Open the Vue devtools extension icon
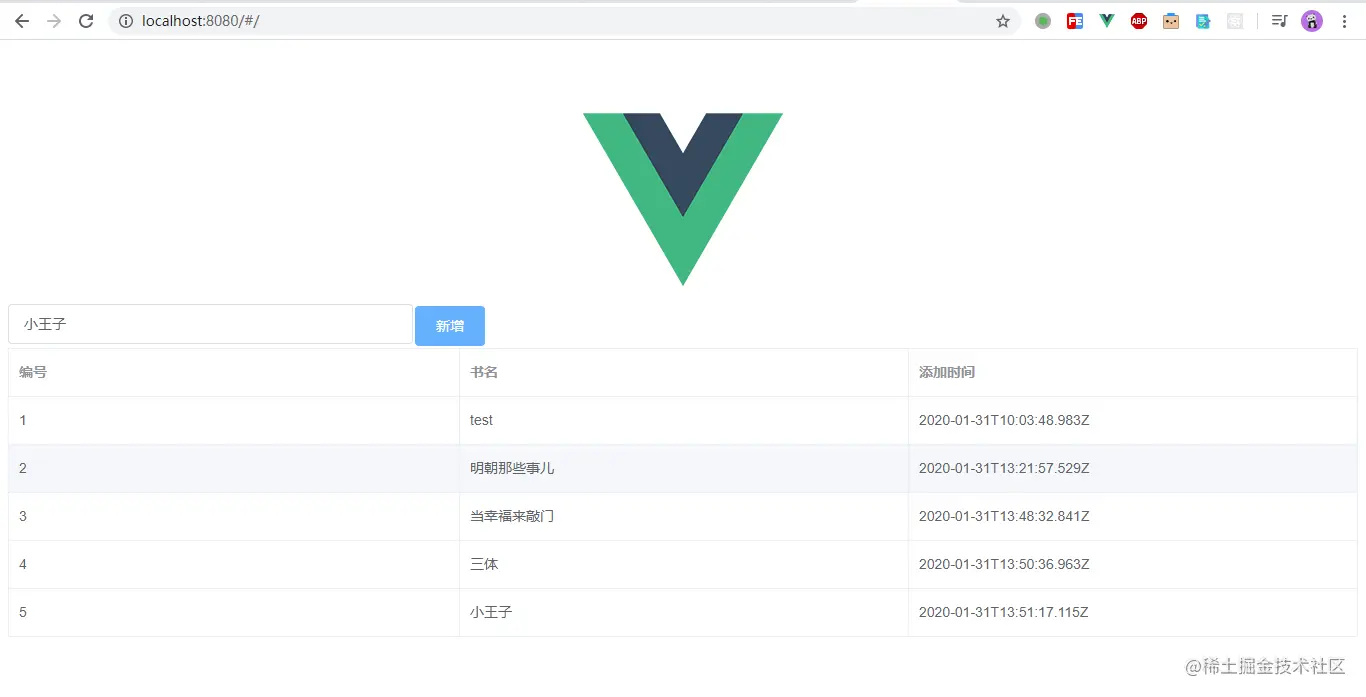The height and width of the screenshot is (697, 1366). coord(1107,21)
